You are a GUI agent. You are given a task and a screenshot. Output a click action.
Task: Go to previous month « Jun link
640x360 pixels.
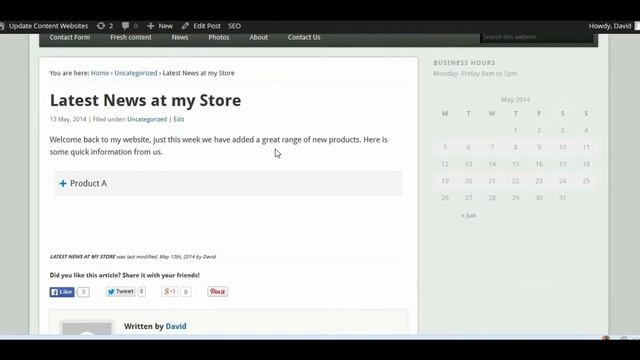[x=469, y=215]
